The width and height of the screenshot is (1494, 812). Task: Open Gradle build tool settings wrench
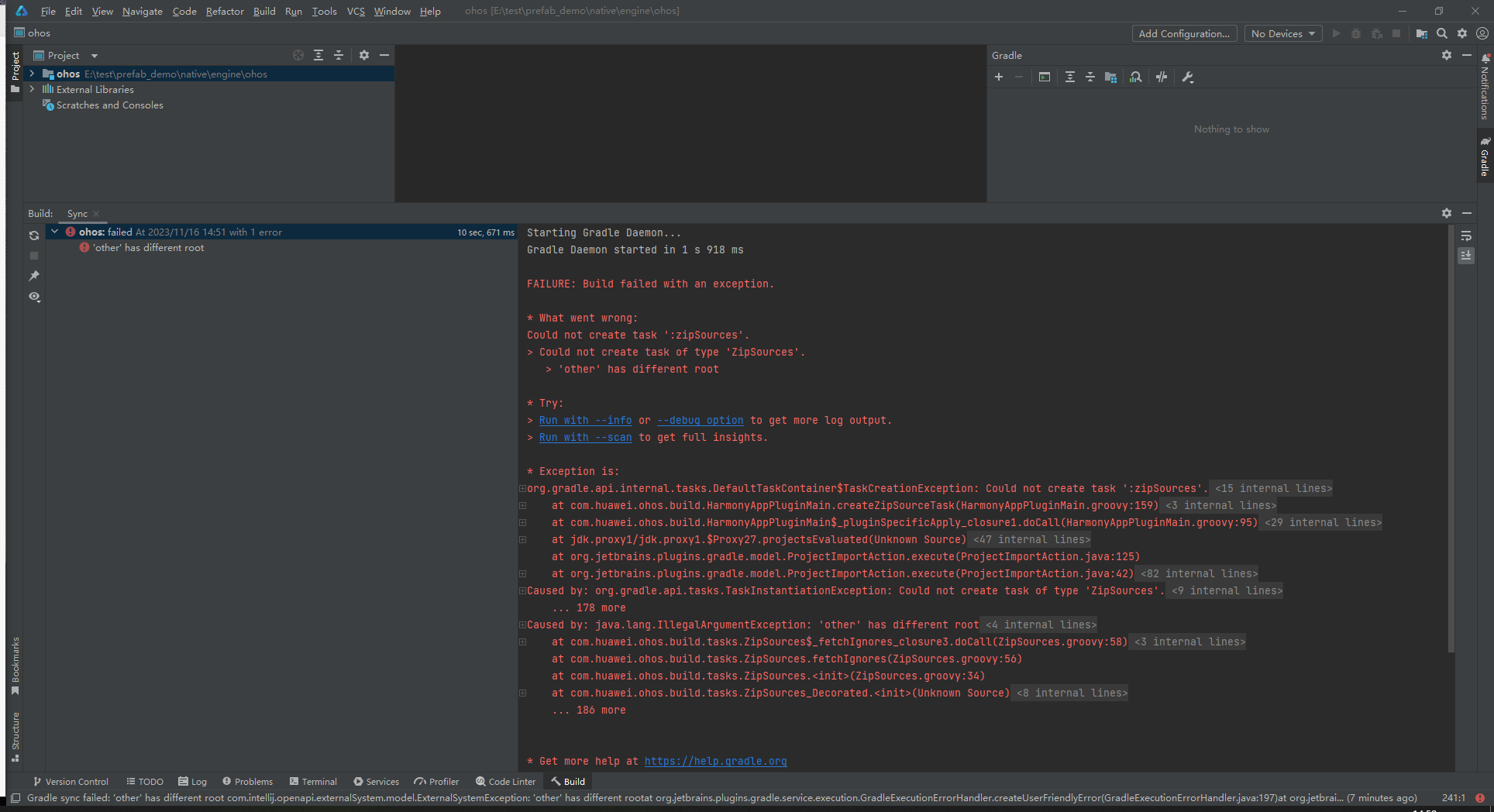[x=1188, y=77]
